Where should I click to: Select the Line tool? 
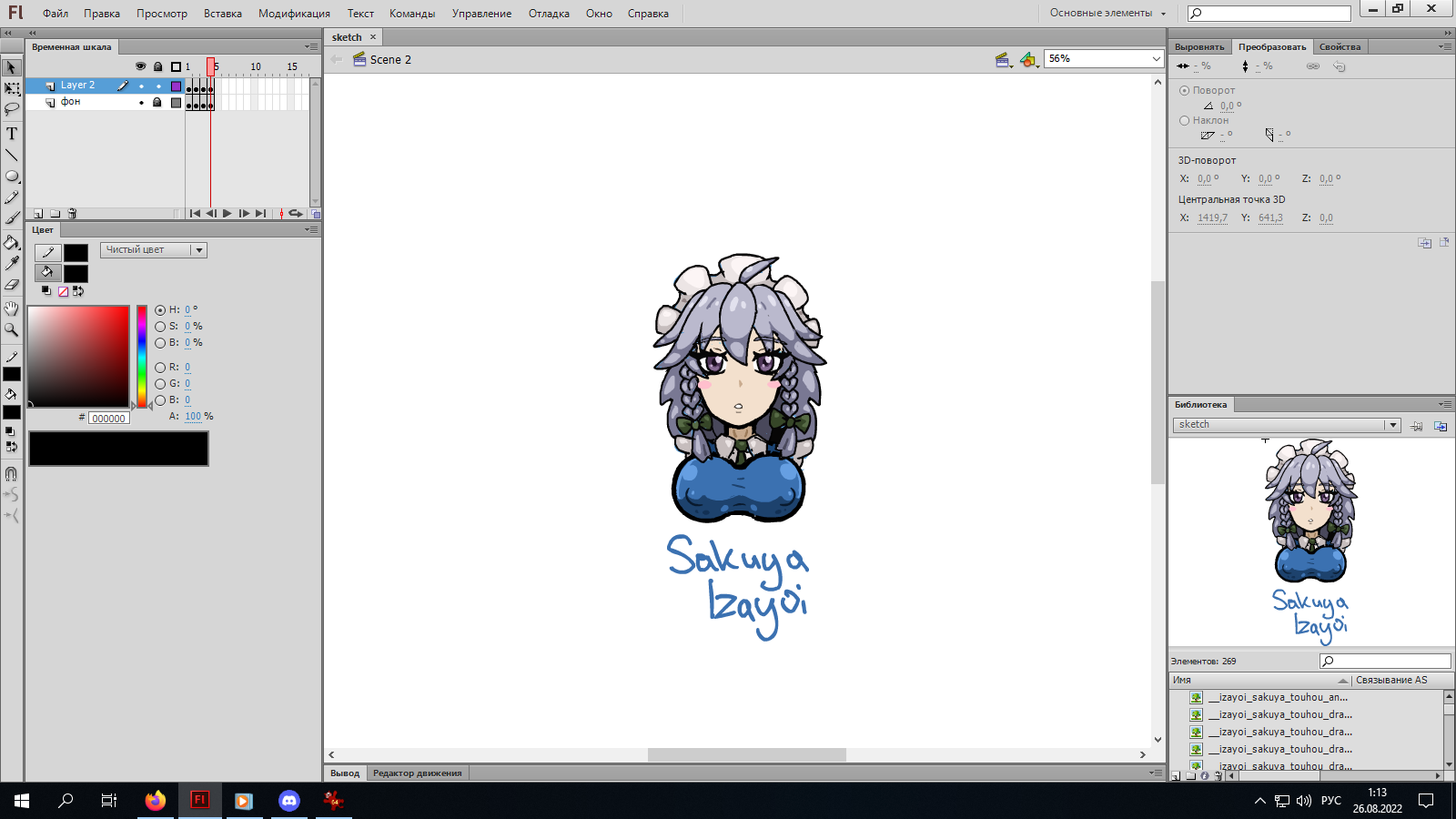coord(12,155)
